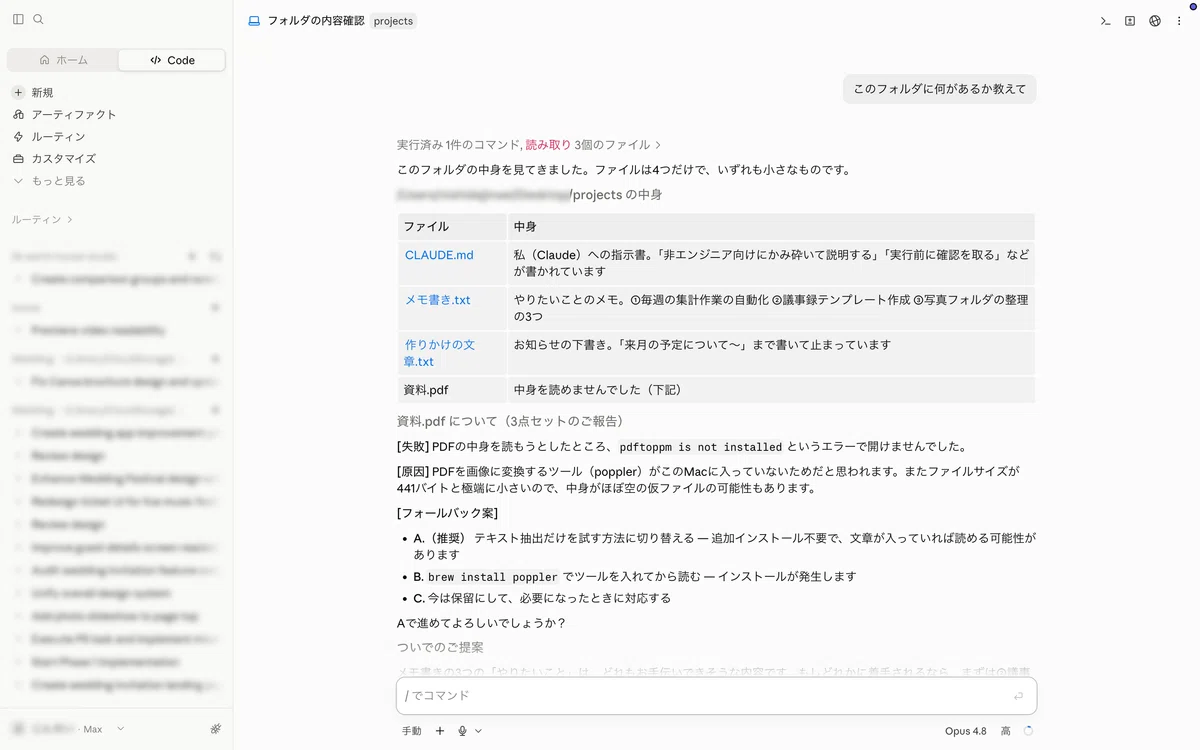Click the ついでのご提案 heading
This screenshot has width=1200, height=750.
pyautogui.click(x=440, y=648)
